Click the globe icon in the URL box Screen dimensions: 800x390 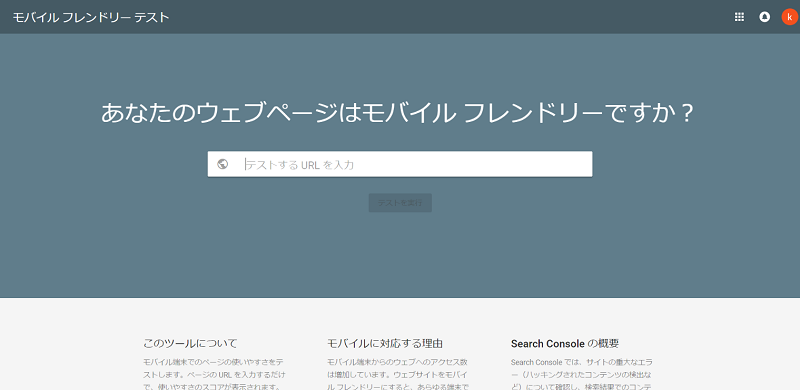click(x=222, y=164)
